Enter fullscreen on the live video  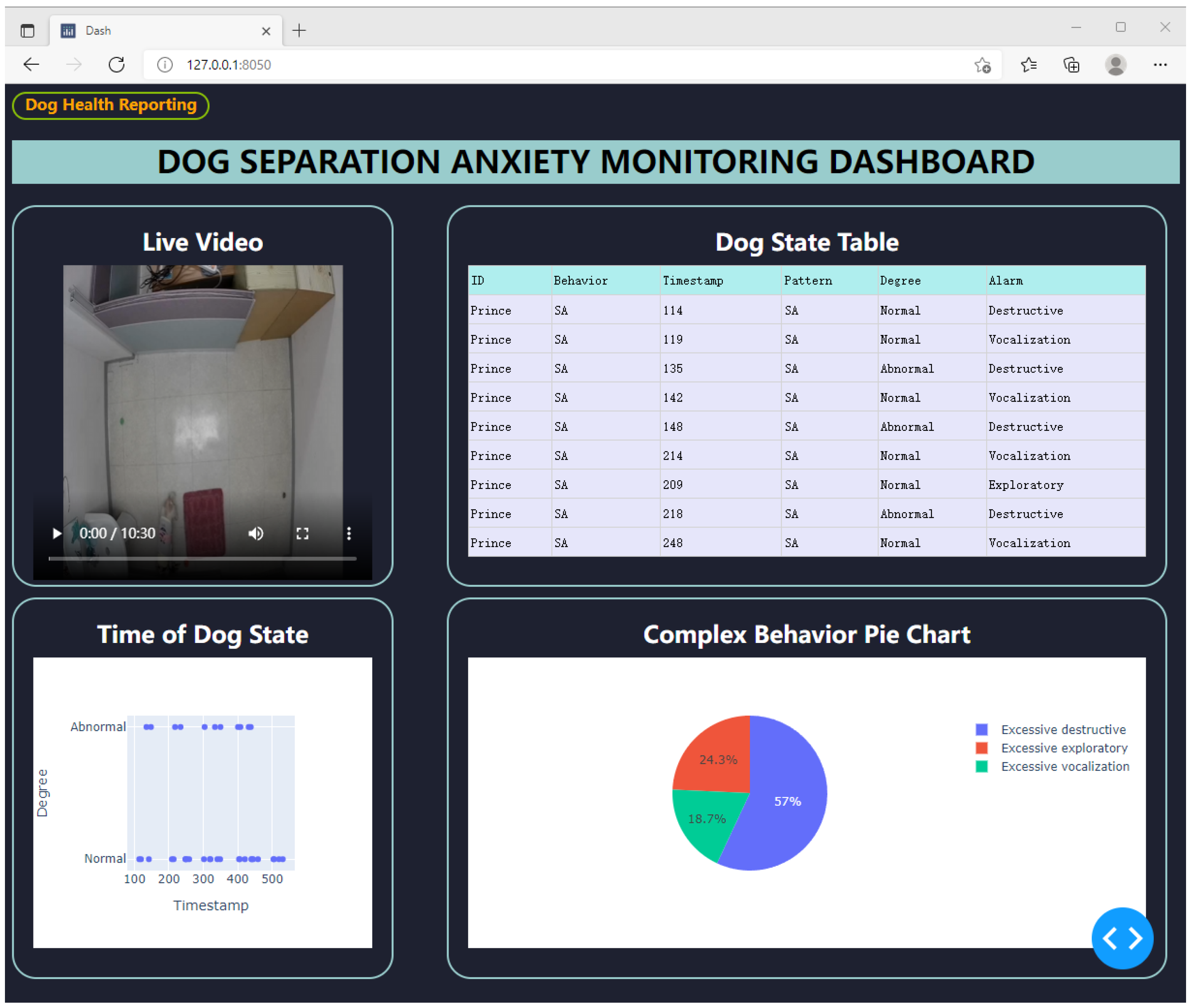(302, 533)
